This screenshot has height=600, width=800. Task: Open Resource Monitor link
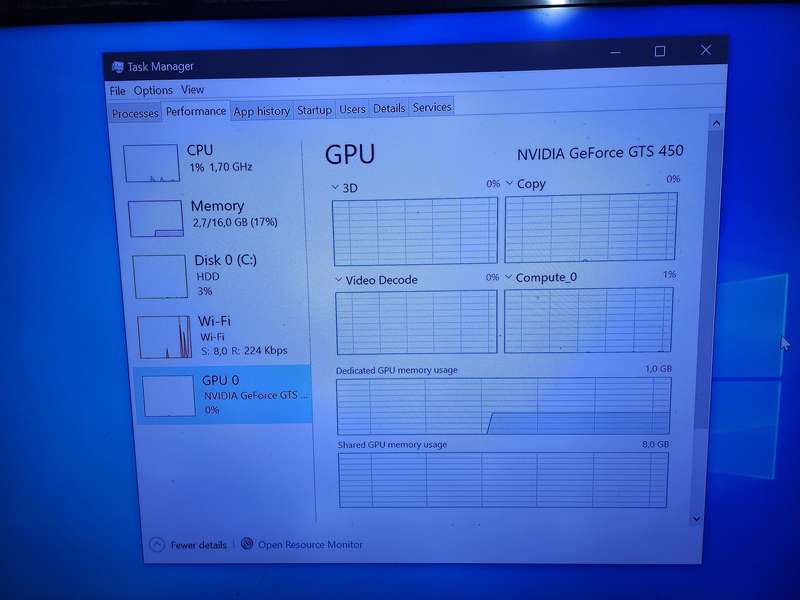310,544
